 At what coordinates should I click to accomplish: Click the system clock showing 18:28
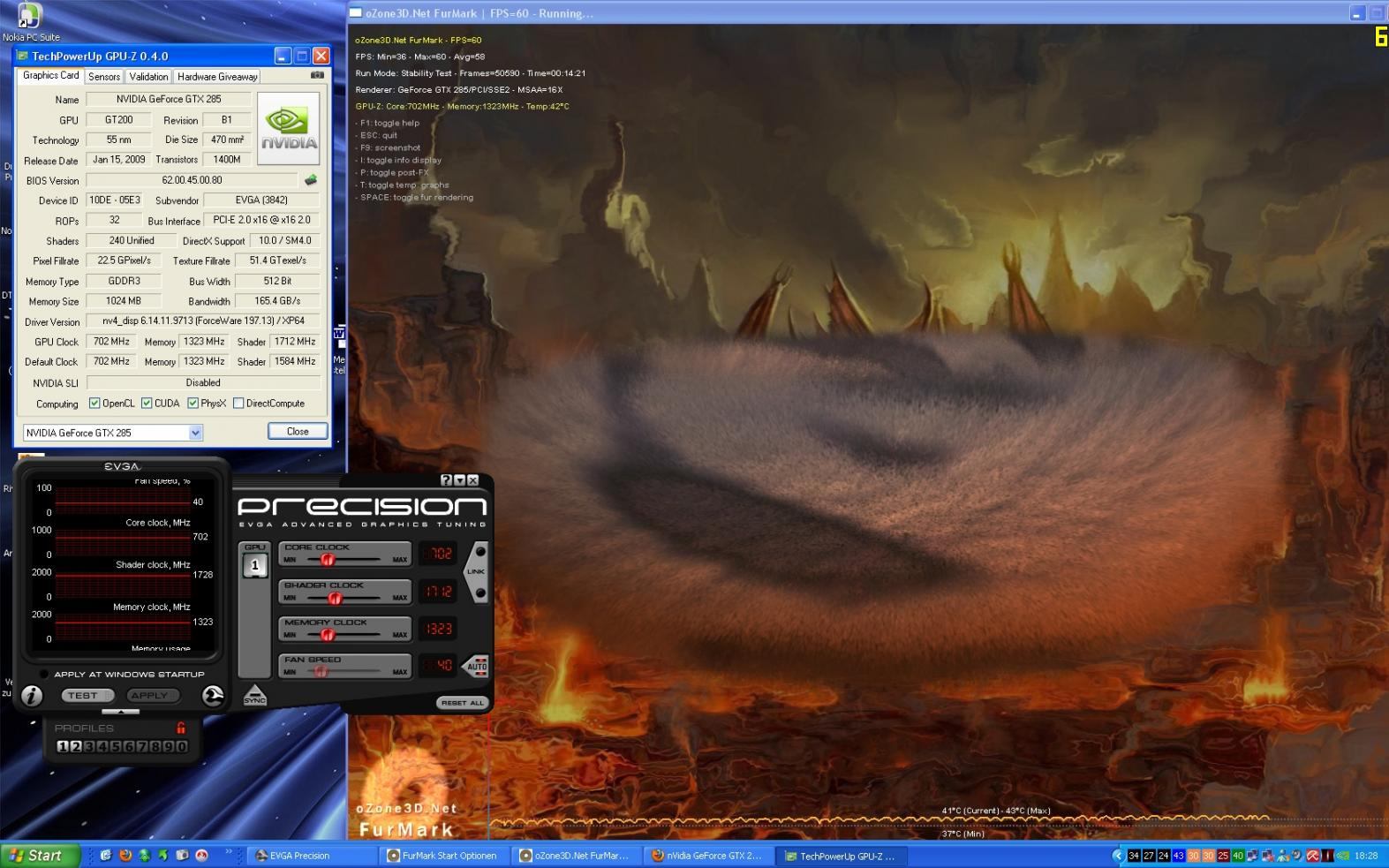(1366, 856)
